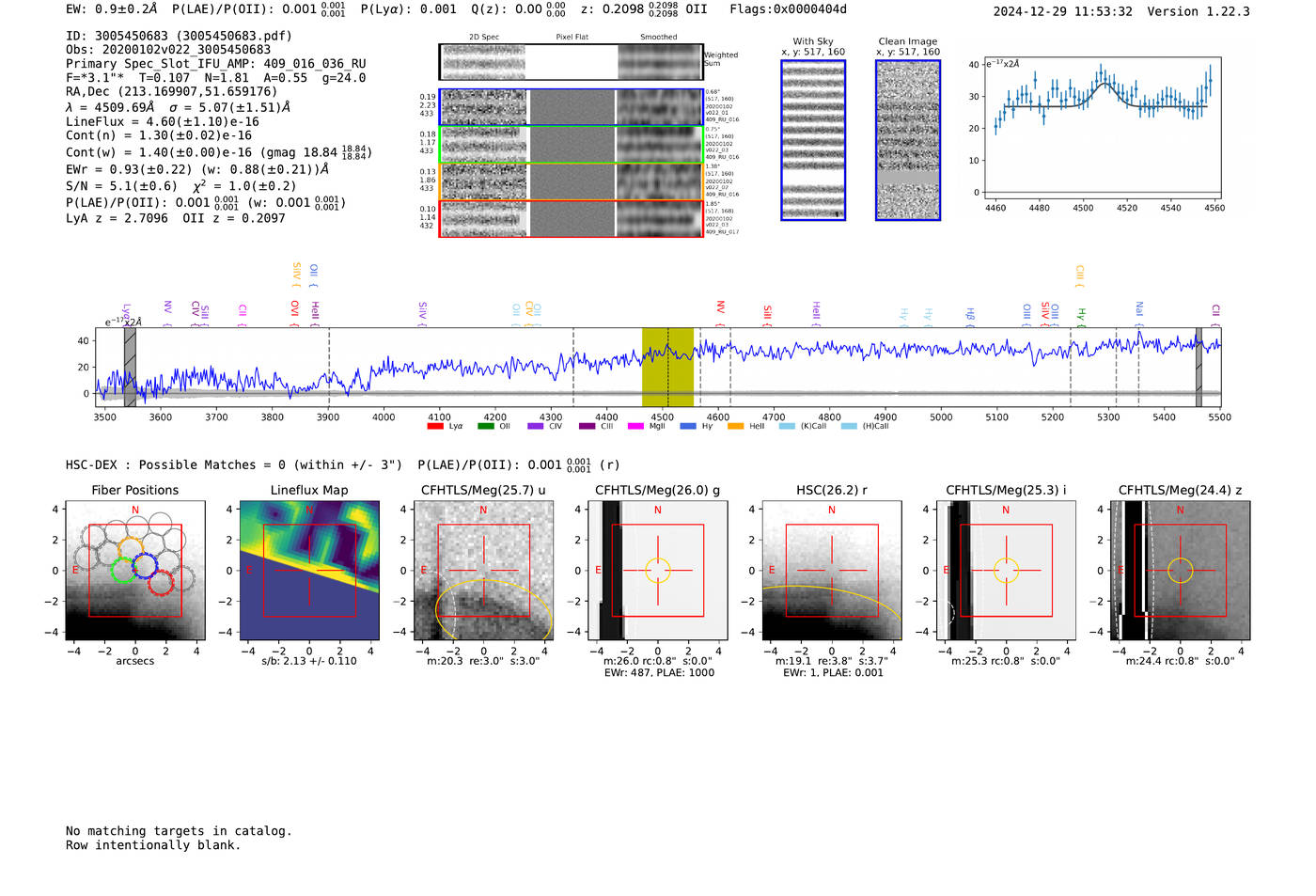
Task: Click the Flags:0x0000404d header text
Action: click(x=789, y=9)
